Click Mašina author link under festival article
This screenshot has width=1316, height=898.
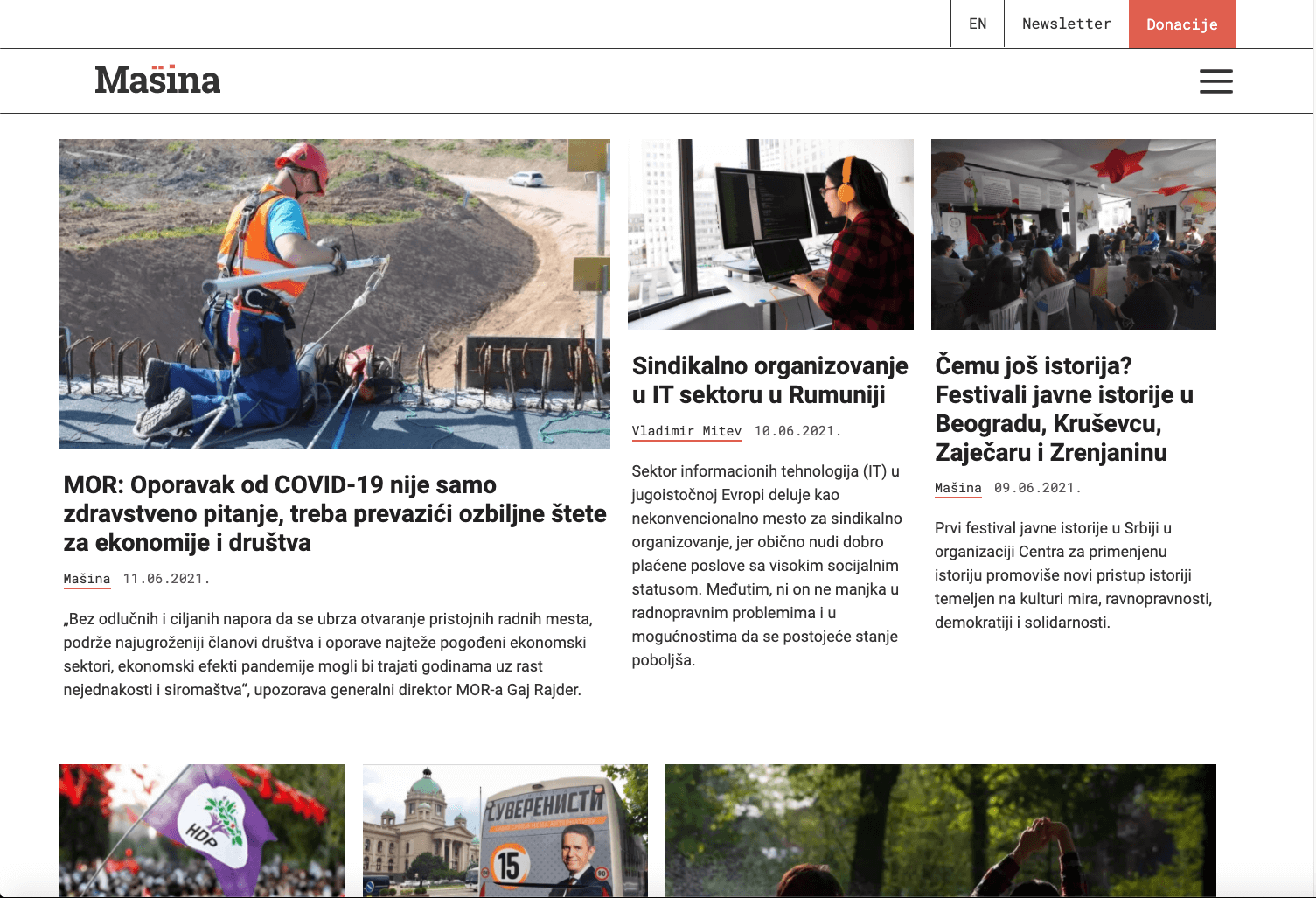957,488
